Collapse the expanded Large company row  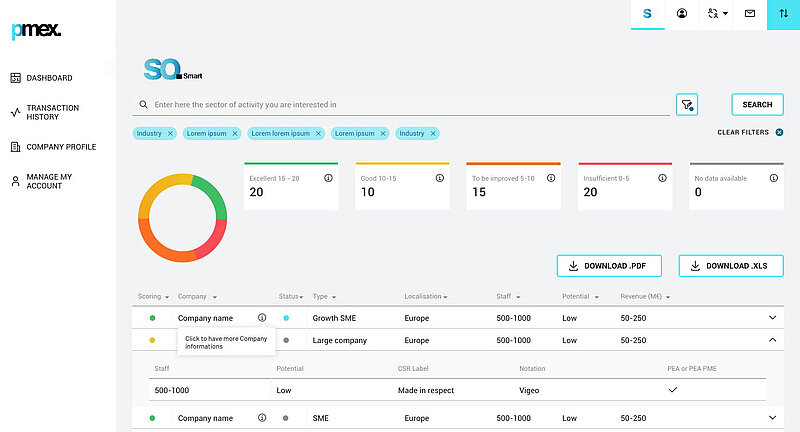tap(772, 340)
